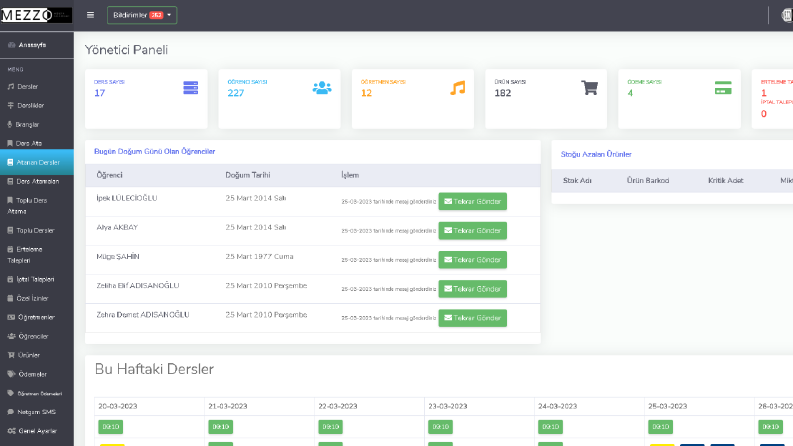Click Tekrar Gönder for Müge ŞAHİN
This screenshot has width=793, height=446.
[x=472, y=260]
